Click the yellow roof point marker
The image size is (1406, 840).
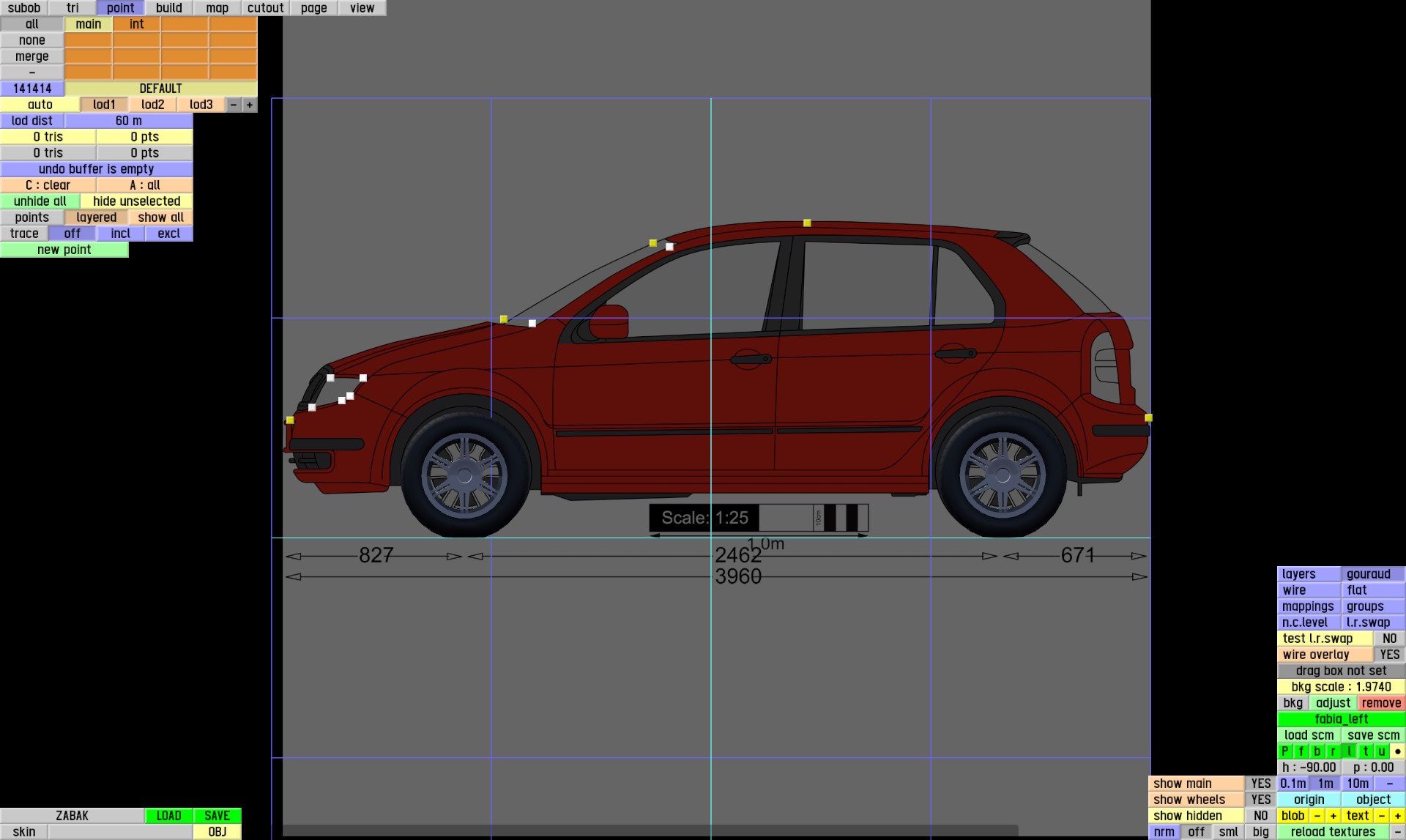tap(807, 223)
